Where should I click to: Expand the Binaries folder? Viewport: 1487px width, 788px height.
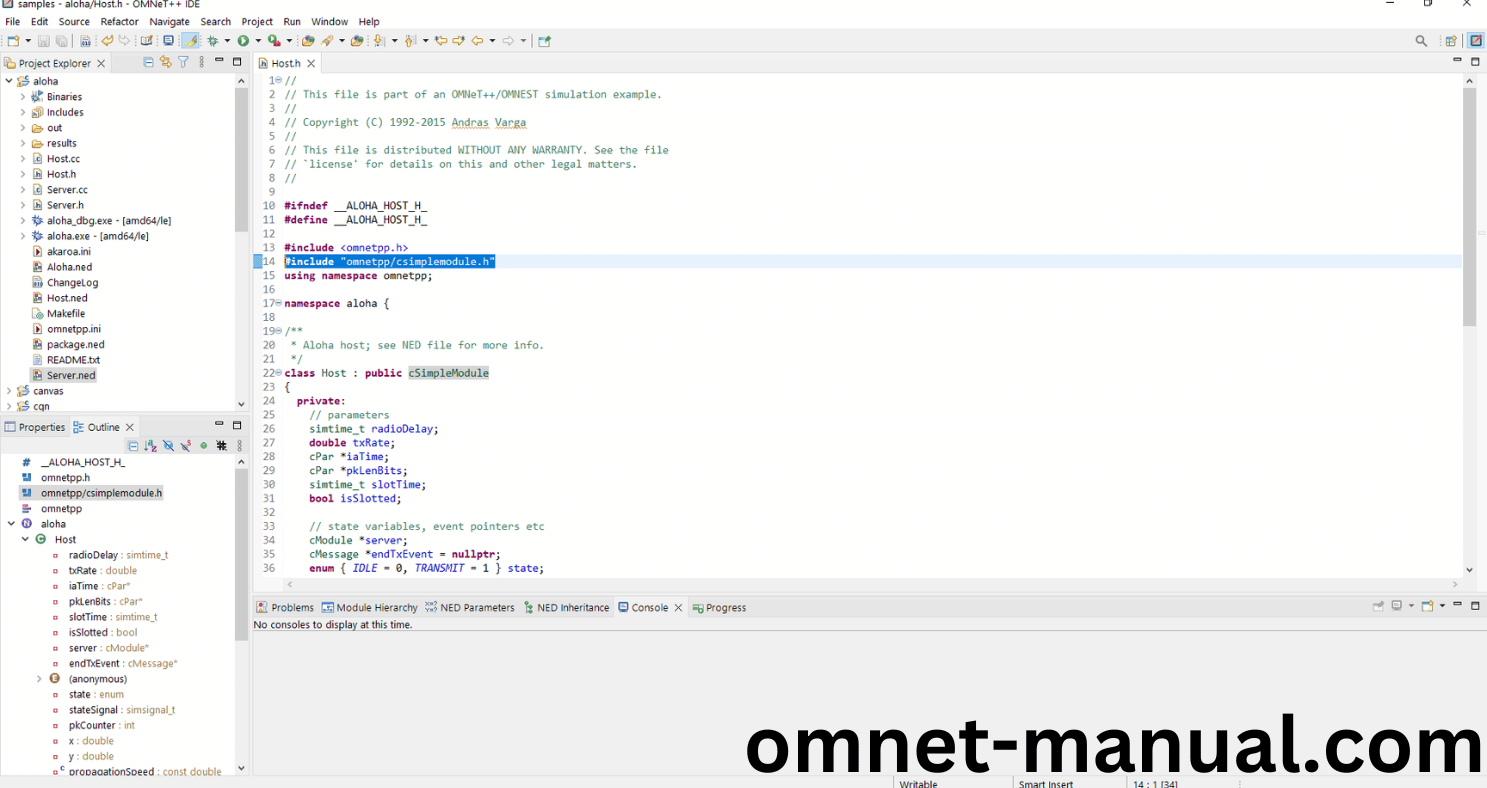[x=22, y=96]
